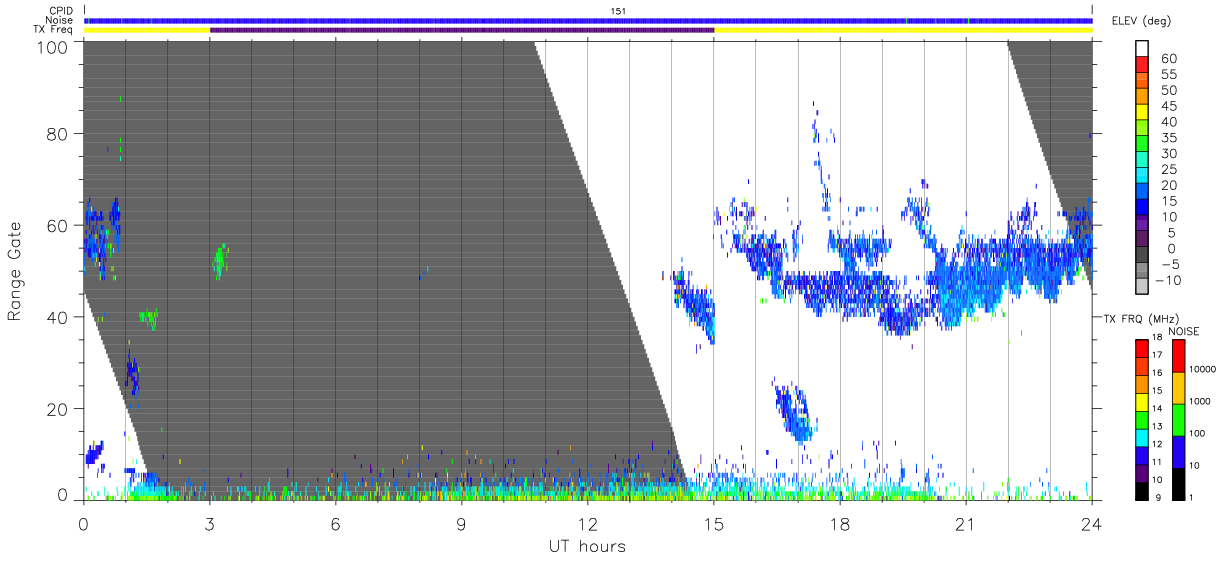Pick the black bottom swatch of TX FRQ colorbar
Viewport: 1228px width, 567px height.
[1141, 491]
